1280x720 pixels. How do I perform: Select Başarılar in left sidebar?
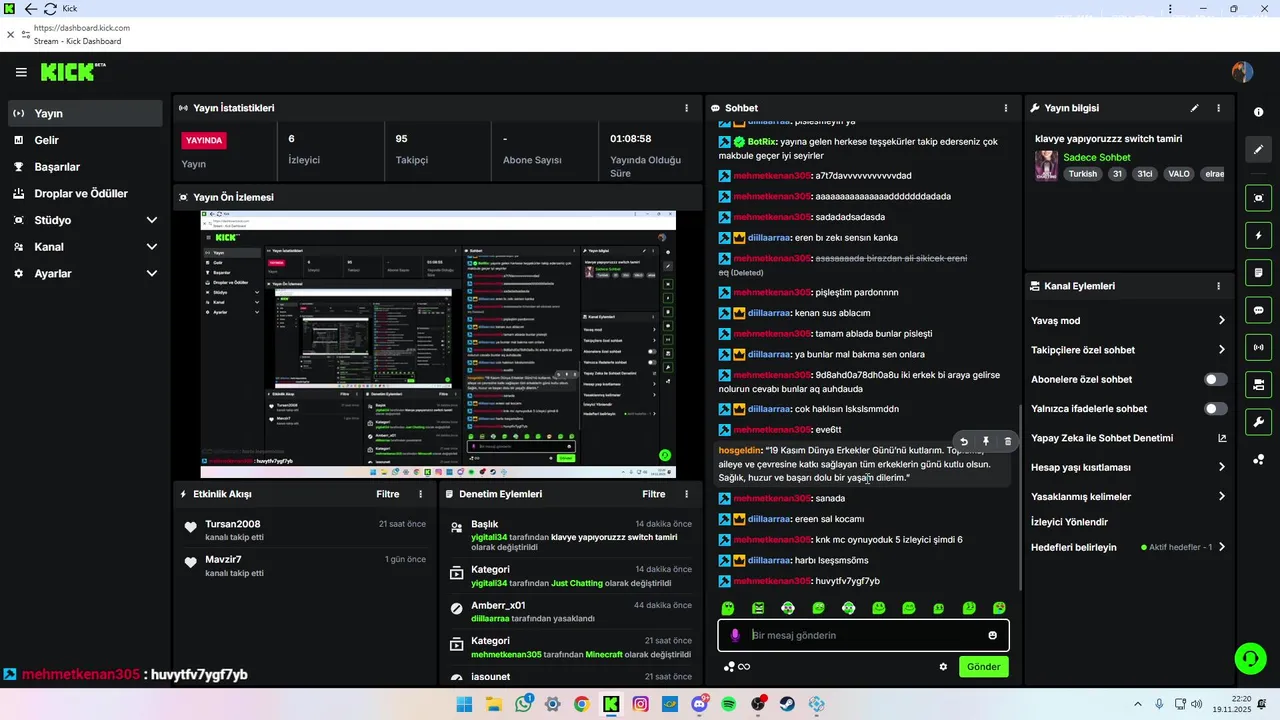pos(84,167)
